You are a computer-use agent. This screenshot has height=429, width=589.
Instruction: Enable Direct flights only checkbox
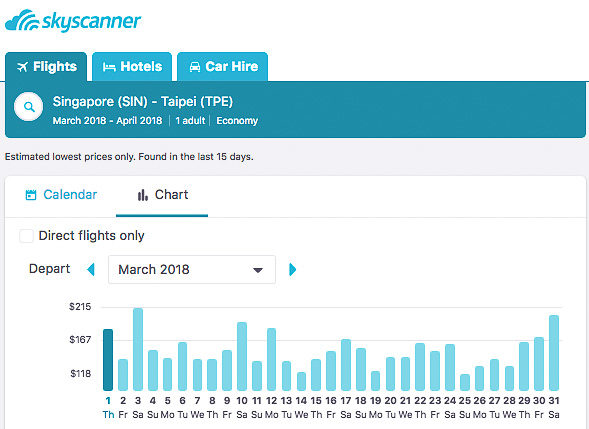point(26,236)
